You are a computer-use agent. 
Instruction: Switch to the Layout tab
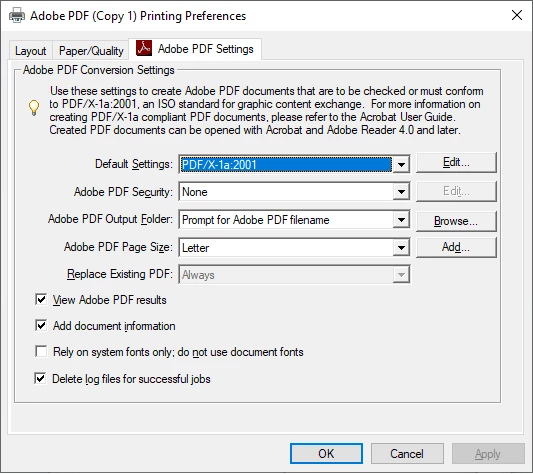pyautogui.click(x=31, y=51)
